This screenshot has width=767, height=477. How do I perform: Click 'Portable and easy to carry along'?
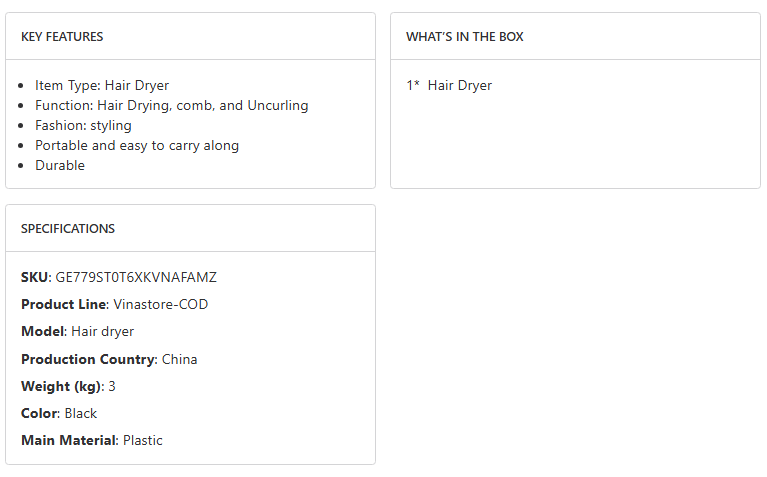click(137, 146)
